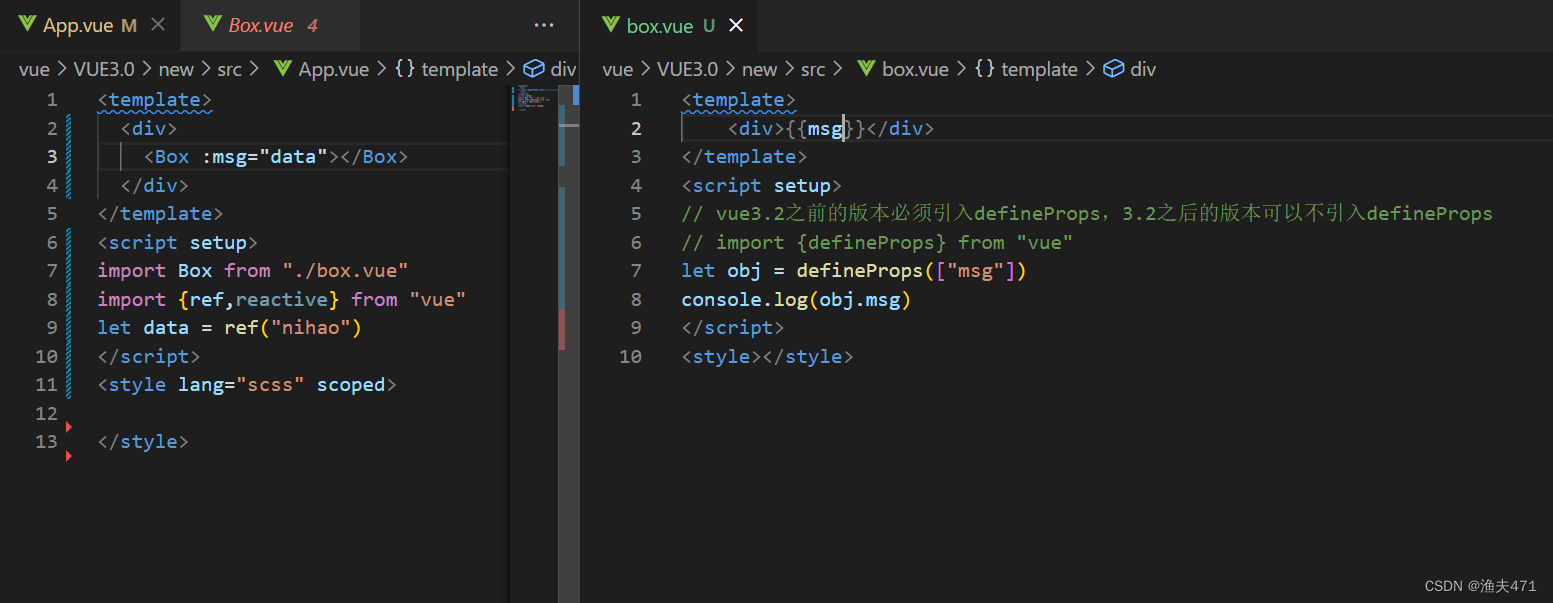This screenshot has width=1553, height=603.
Task: Open the vue breadcrumb in the right editor
Action: [x=616, y=69]
